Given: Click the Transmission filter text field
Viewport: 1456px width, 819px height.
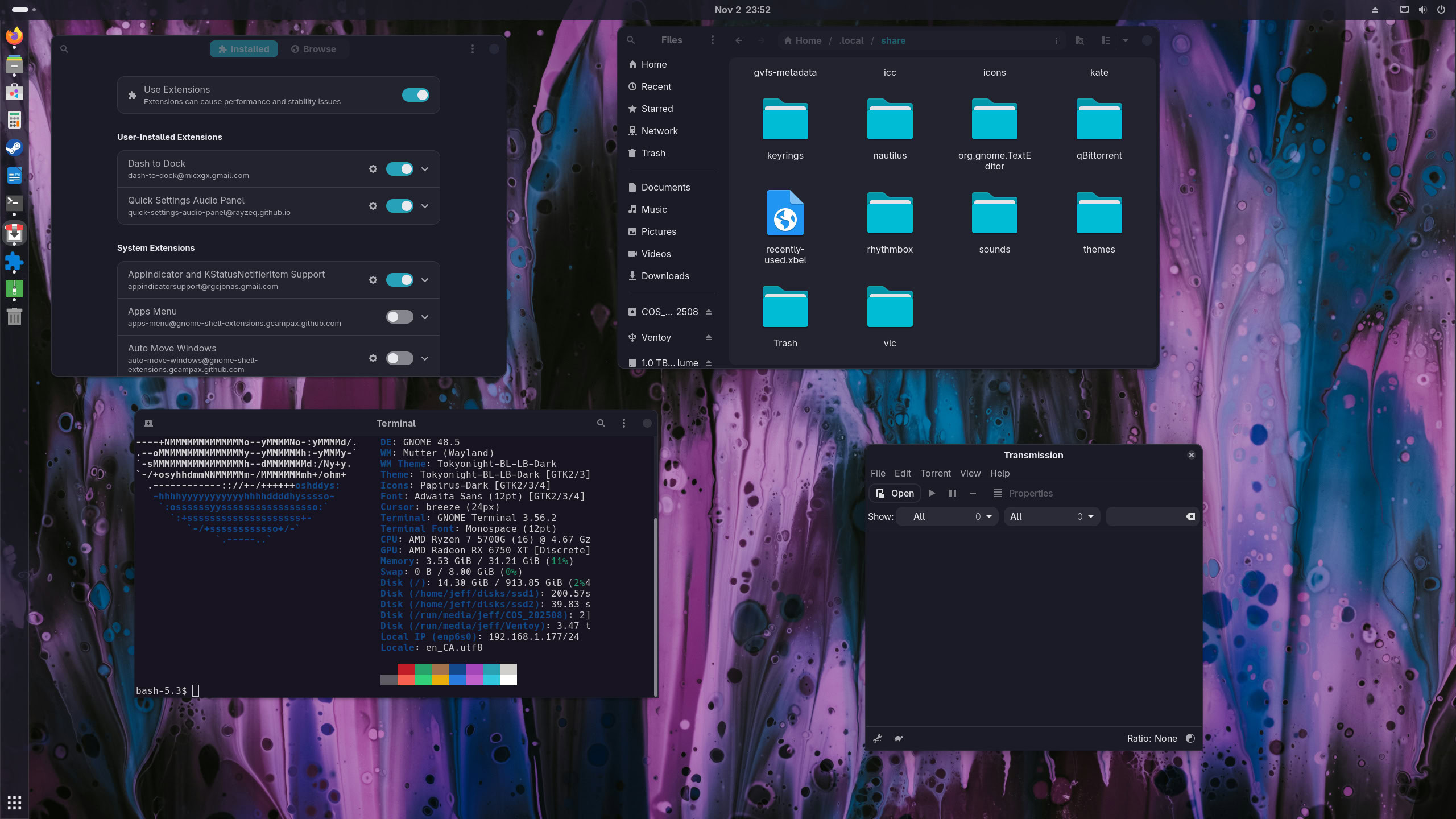Looking at the screenshot, I should pyautogui.click(x=1144, y=516).
